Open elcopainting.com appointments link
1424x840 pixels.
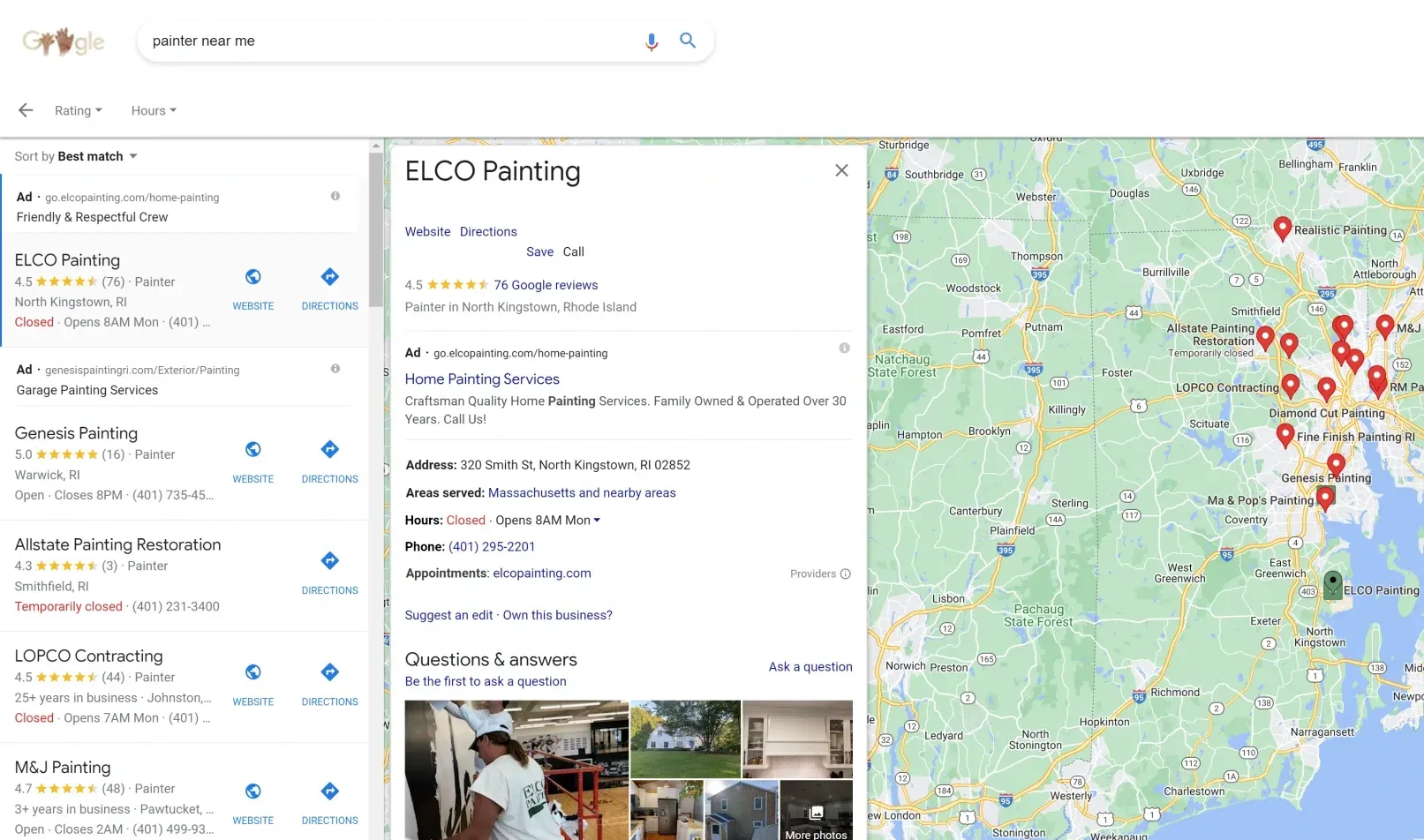point(542,574)
